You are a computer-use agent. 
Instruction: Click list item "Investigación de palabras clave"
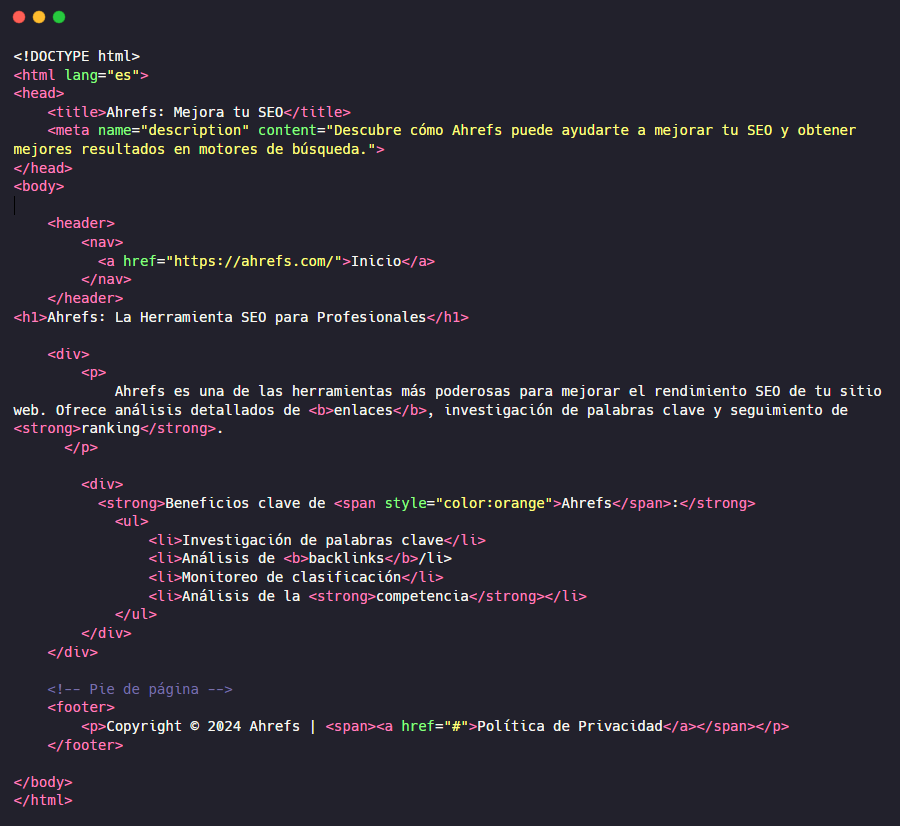pyautogui.click(x=312, y=540)
